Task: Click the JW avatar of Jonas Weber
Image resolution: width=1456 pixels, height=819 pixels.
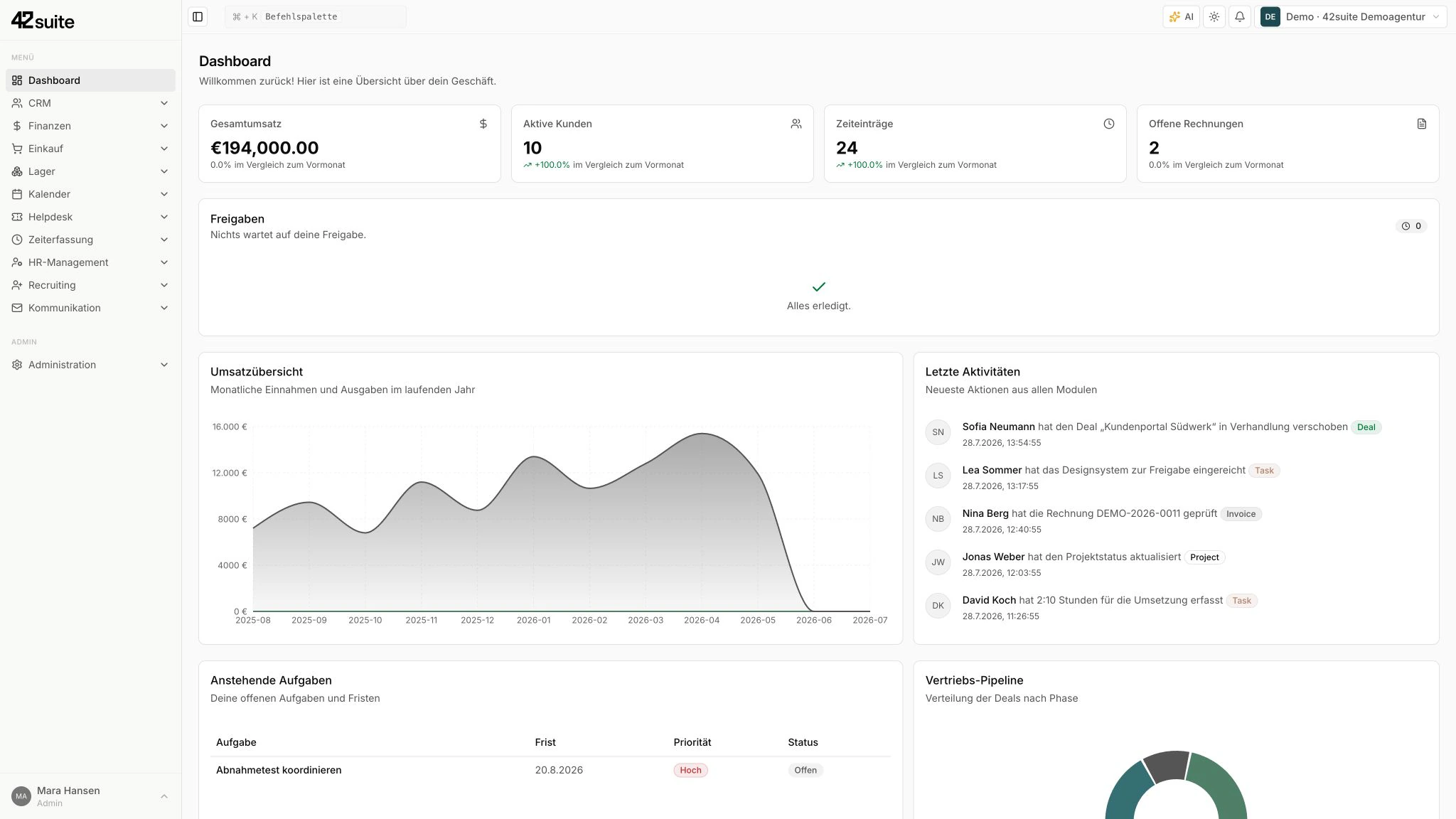Action: coord(938,562)
